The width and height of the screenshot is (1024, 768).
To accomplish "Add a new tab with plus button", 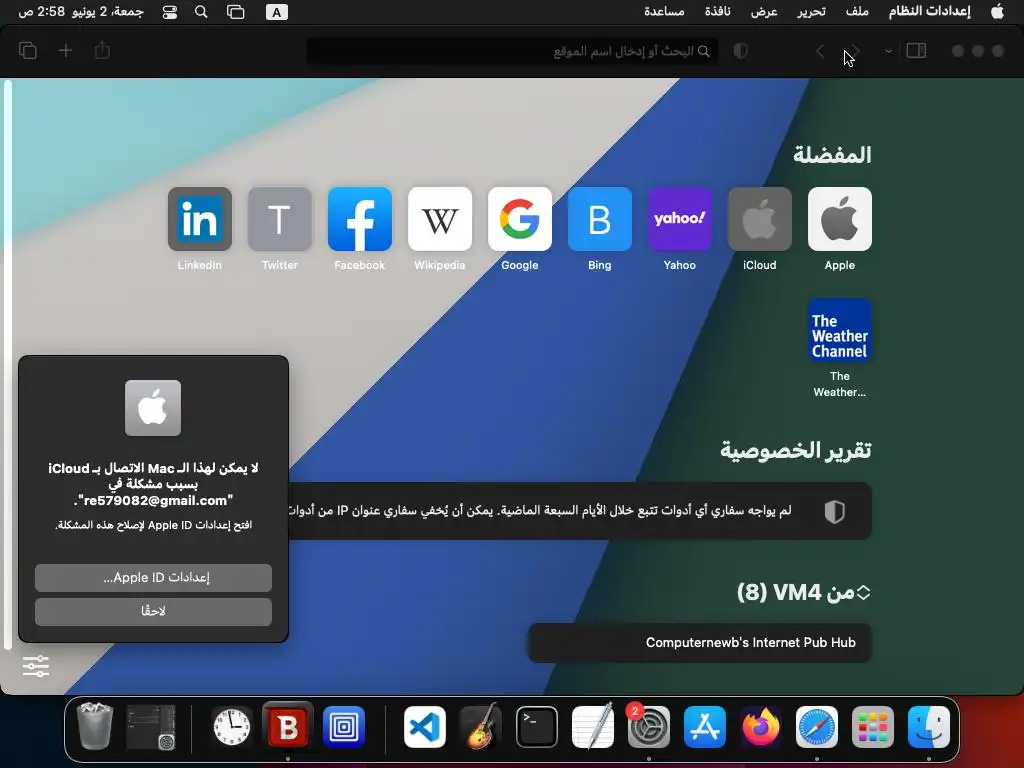I will (x=65, y=50).
